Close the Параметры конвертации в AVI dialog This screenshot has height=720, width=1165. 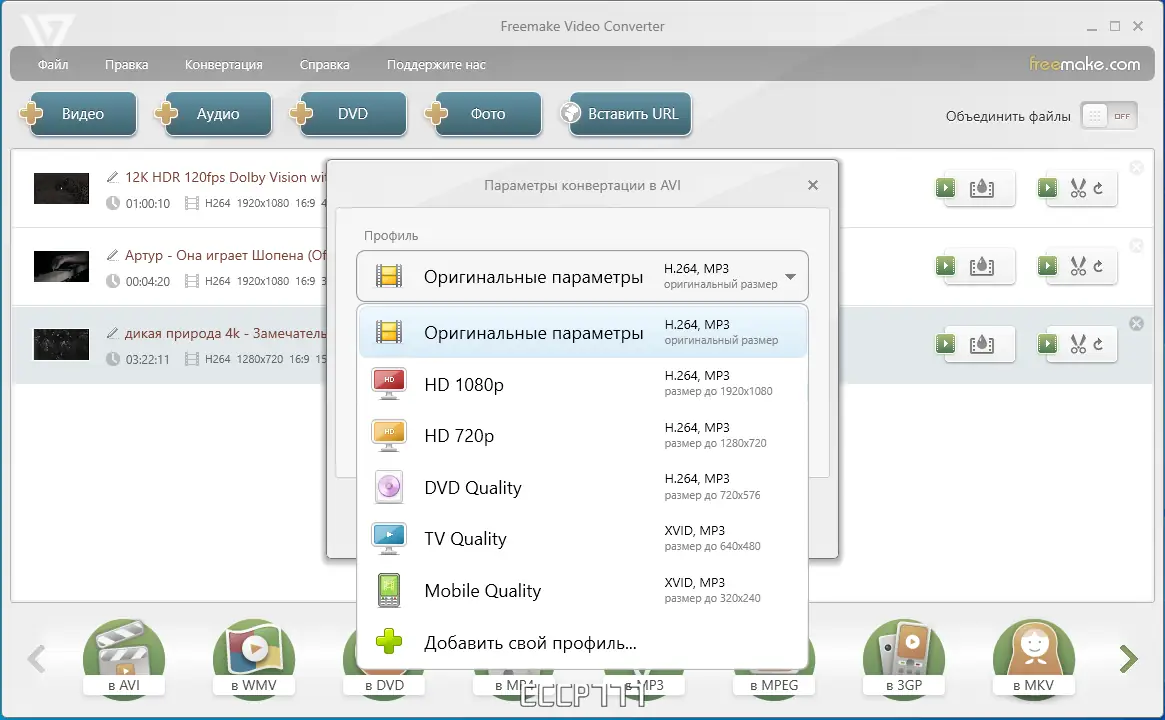[813, 185]
